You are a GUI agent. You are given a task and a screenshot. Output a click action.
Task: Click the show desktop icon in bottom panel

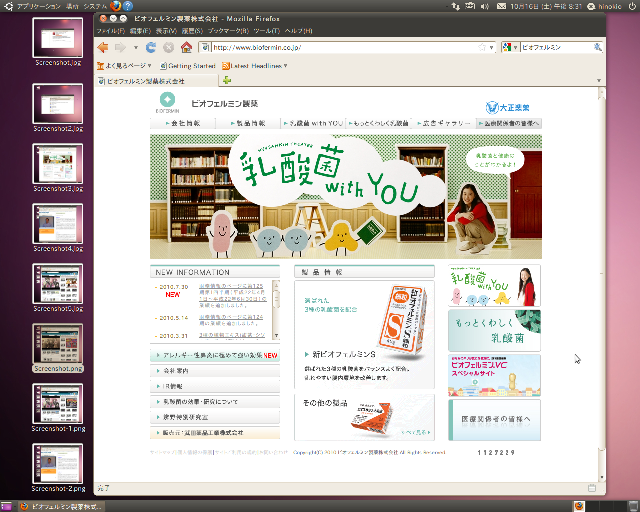point(6,506)
